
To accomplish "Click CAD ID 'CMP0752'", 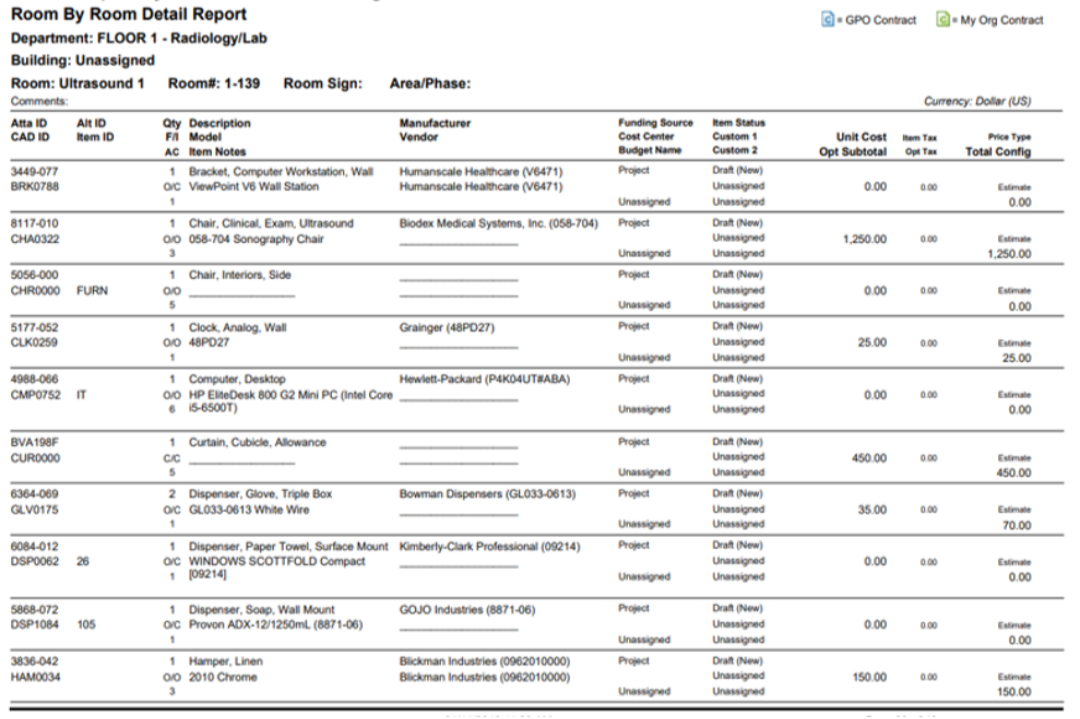I will [35, 395].
